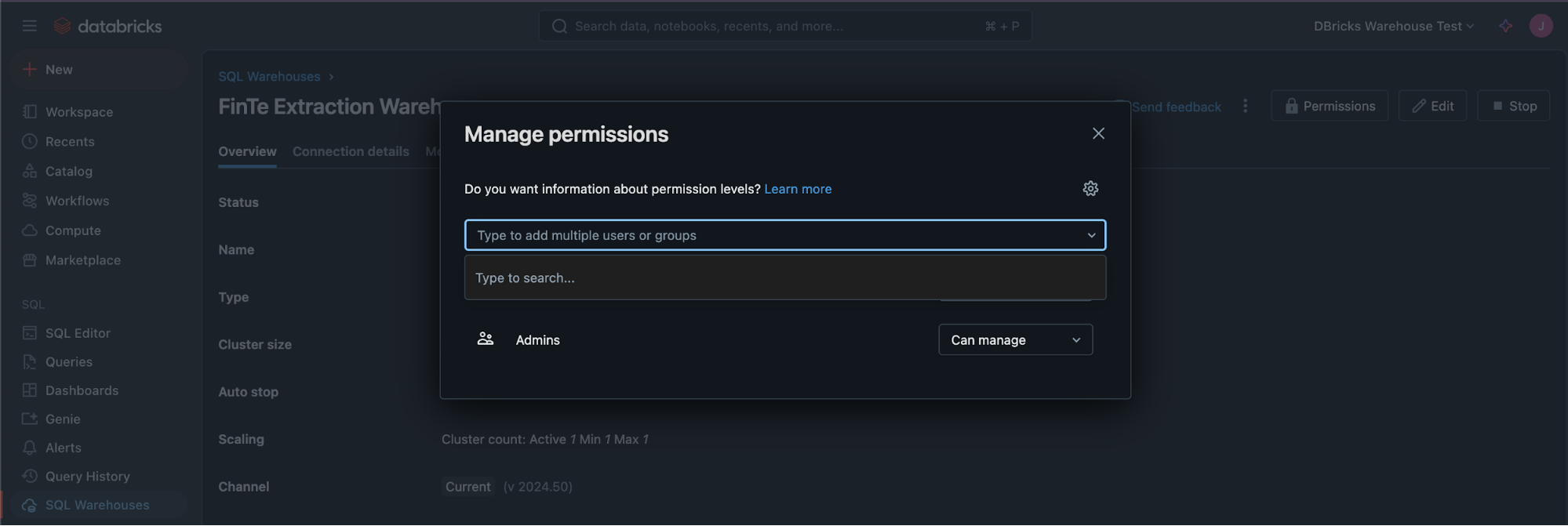Go to Catalog in sidebar
This screenshot has height=526, width=1568.
coord(69,172)
